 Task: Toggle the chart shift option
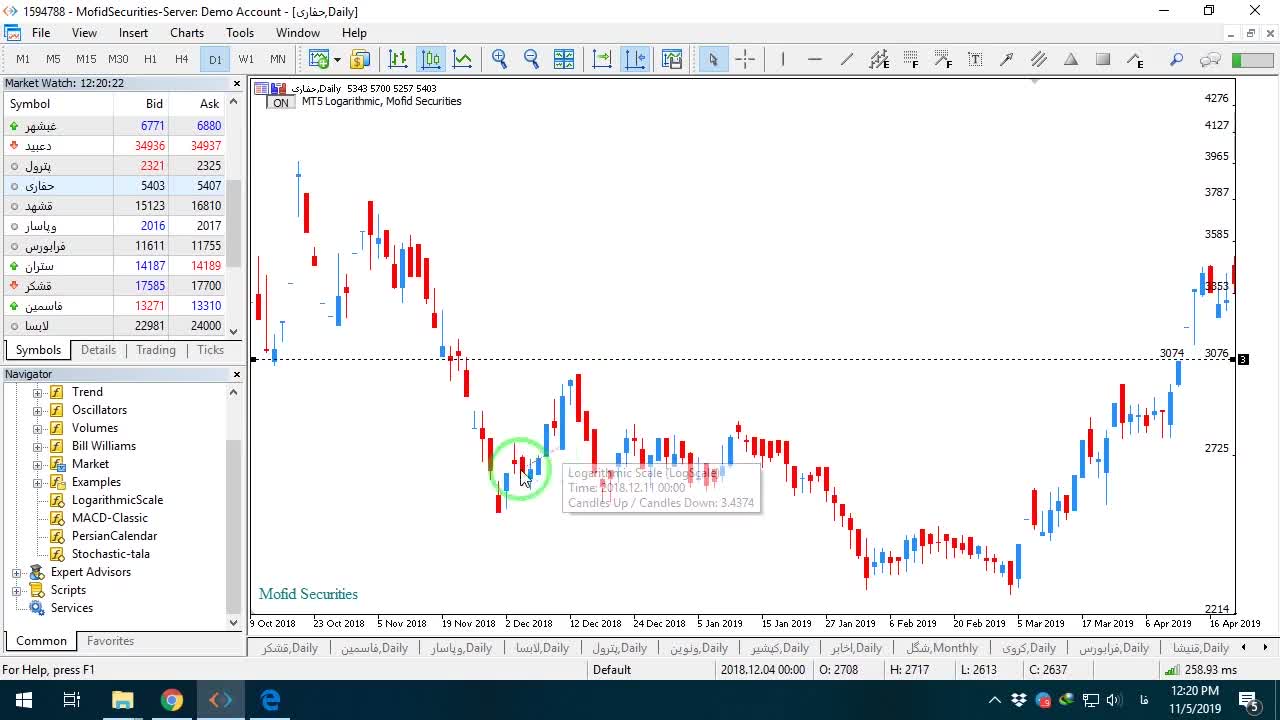635,59
